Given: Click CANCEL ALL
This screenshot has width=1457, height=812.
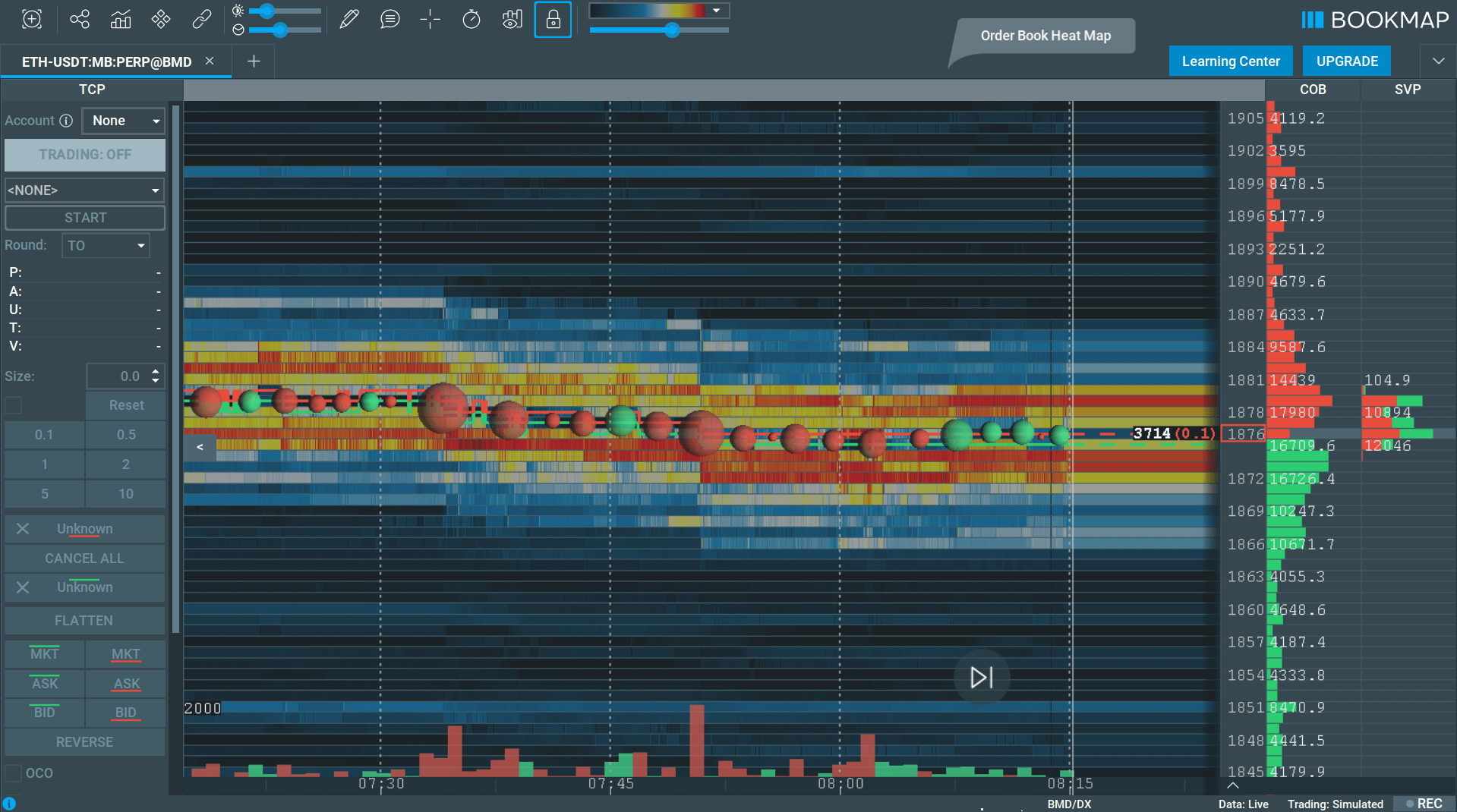Looking at the screenshot, I should pyautogui.click(x=85, y=559).
